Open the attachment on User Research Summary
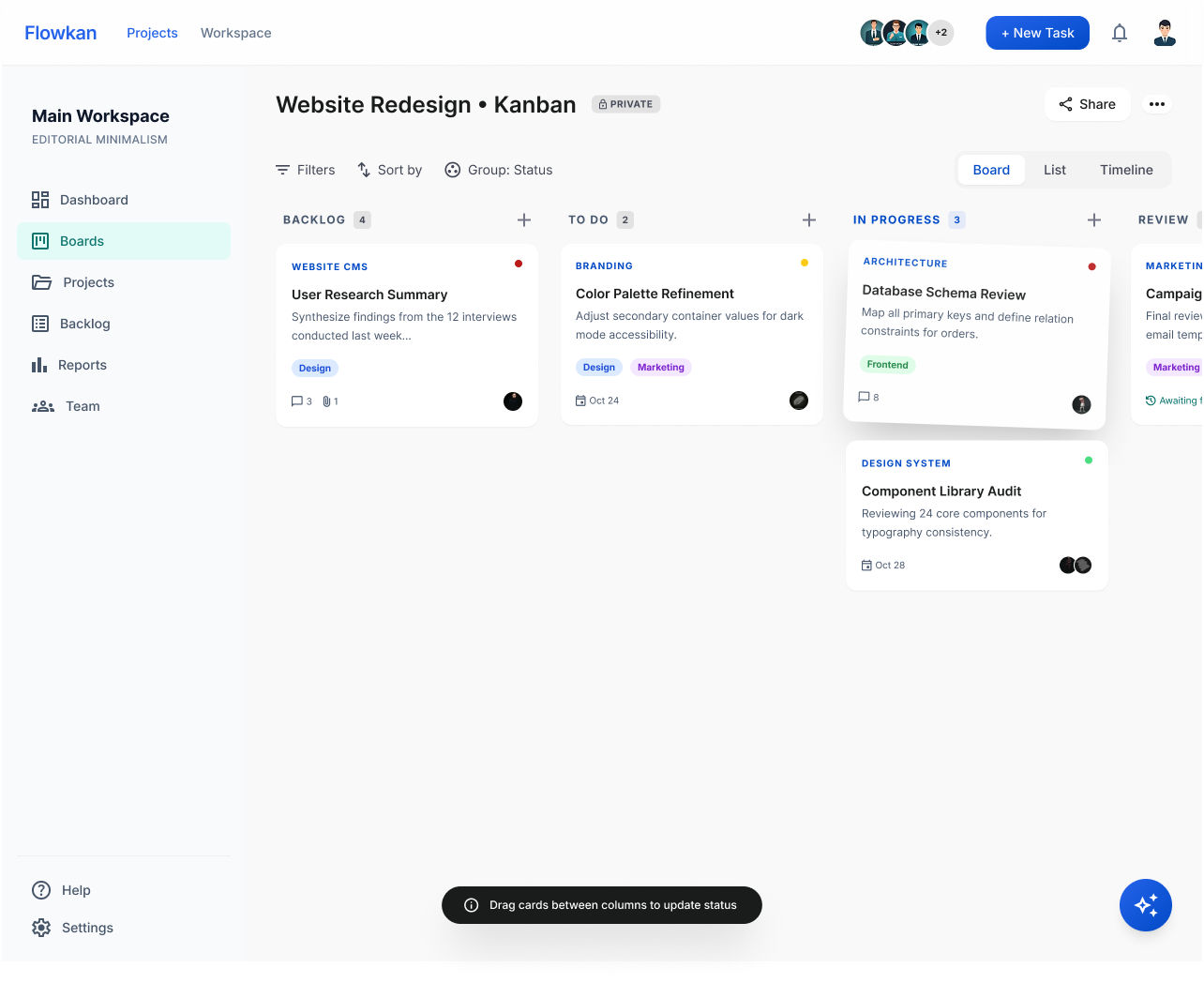This screenshot has width=1204, height=983. click(x=327, y=401)
